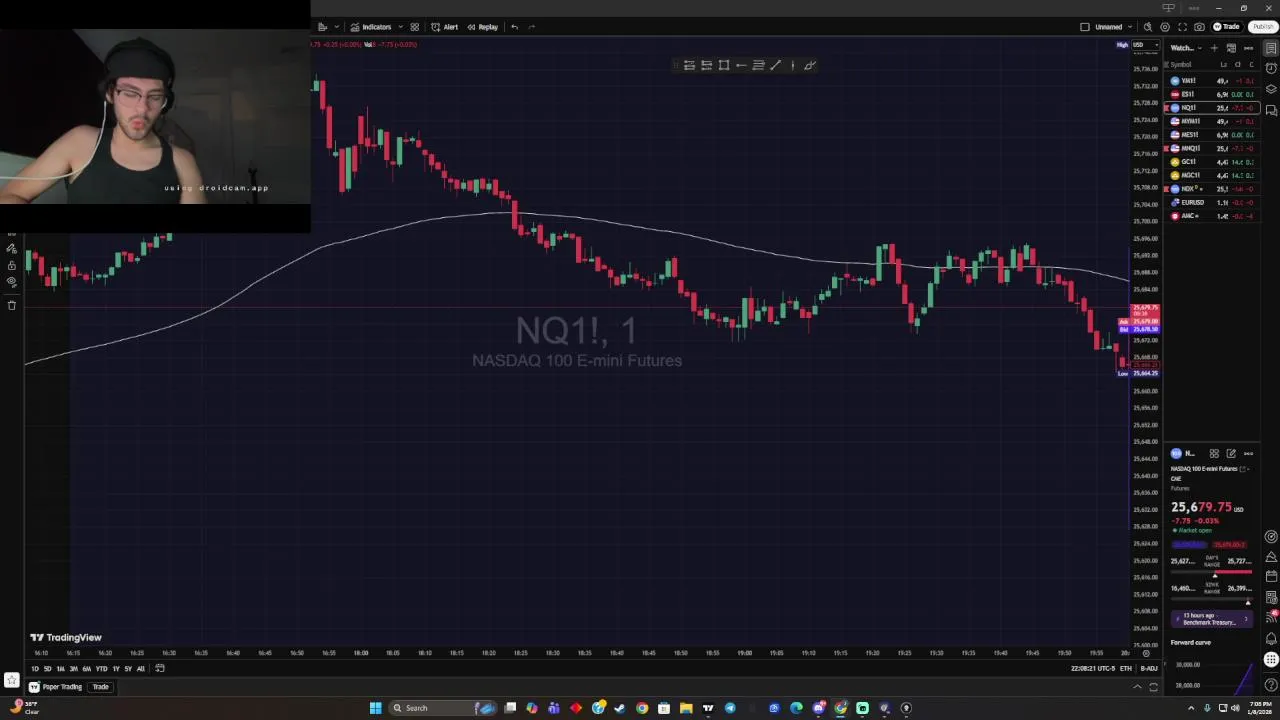
Task: Open the chart type candles icon
Action: (322, 27)
